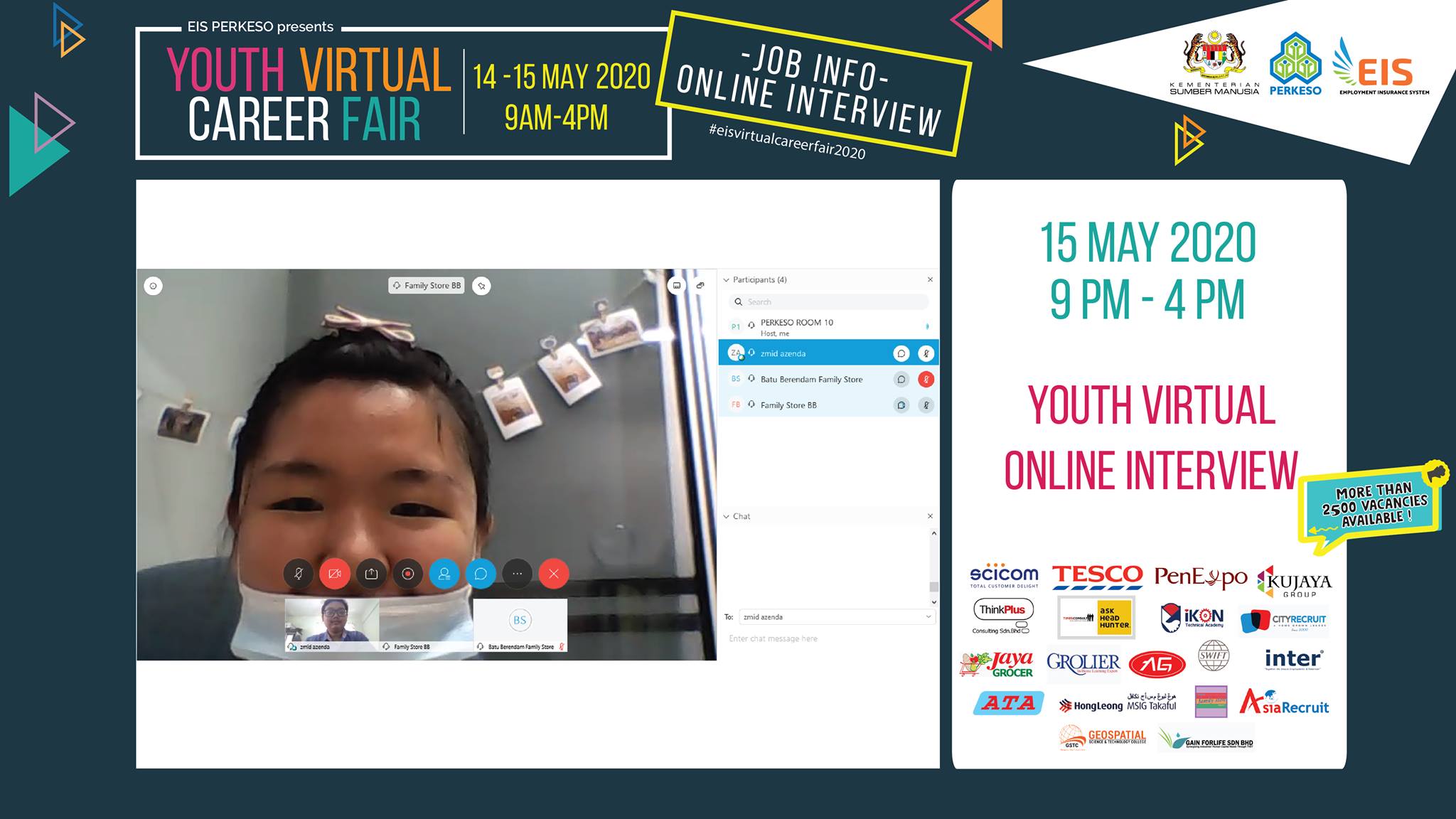Close the Chat panel
Viewport: 1456px width, 819px height.
point(930,516)
